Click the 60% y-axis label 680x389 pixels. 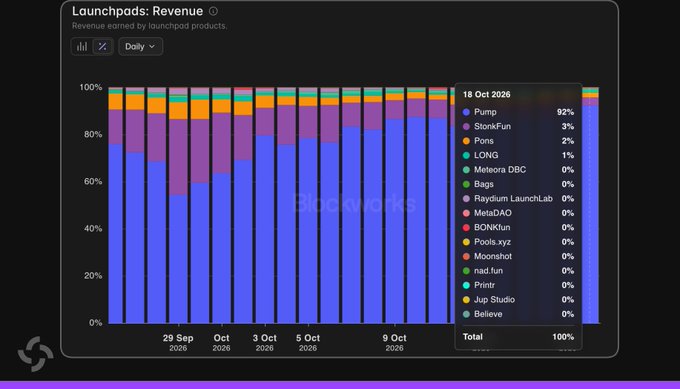(93, 182)
